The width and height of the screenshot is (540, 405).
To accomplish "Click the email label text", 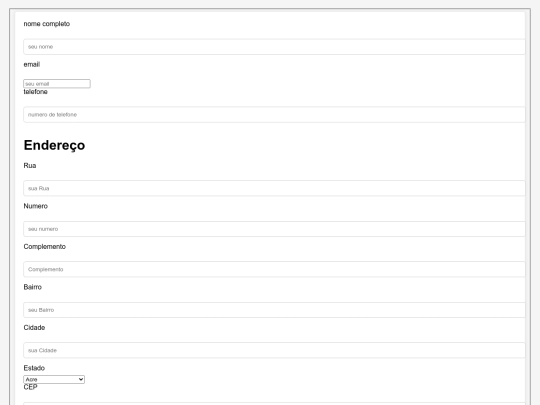I will coord(32,64).
